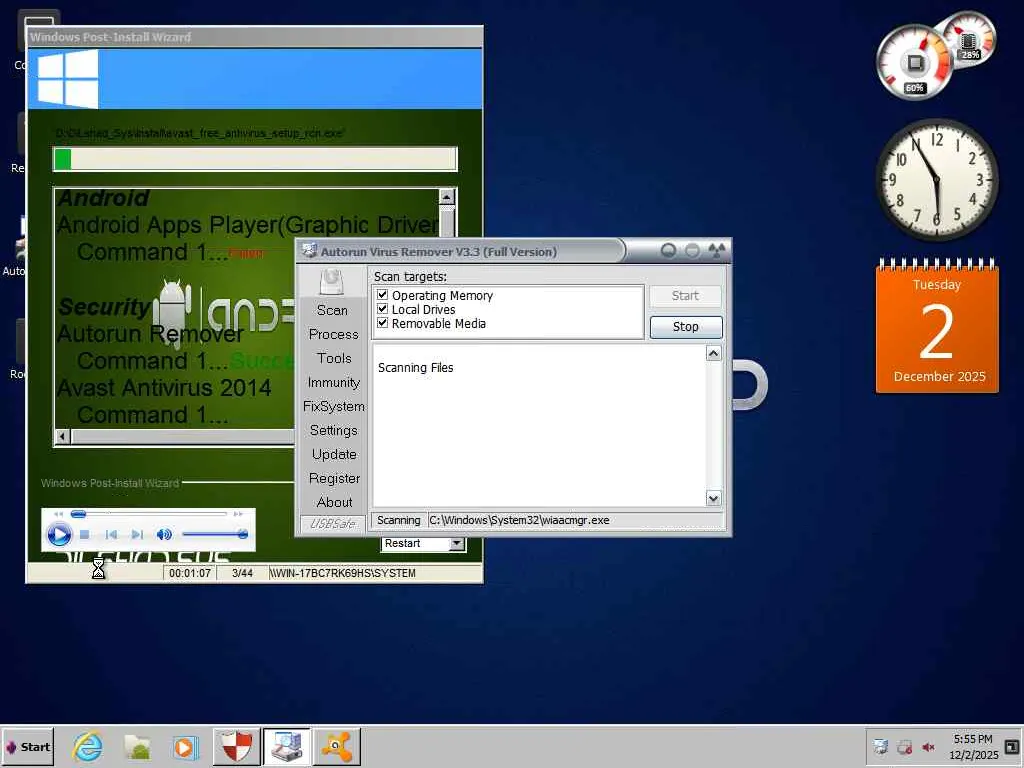Select Avast Antivirus 2014 entry in wizard
Viewport: 1024px width, 768px height.
point(164,388)
